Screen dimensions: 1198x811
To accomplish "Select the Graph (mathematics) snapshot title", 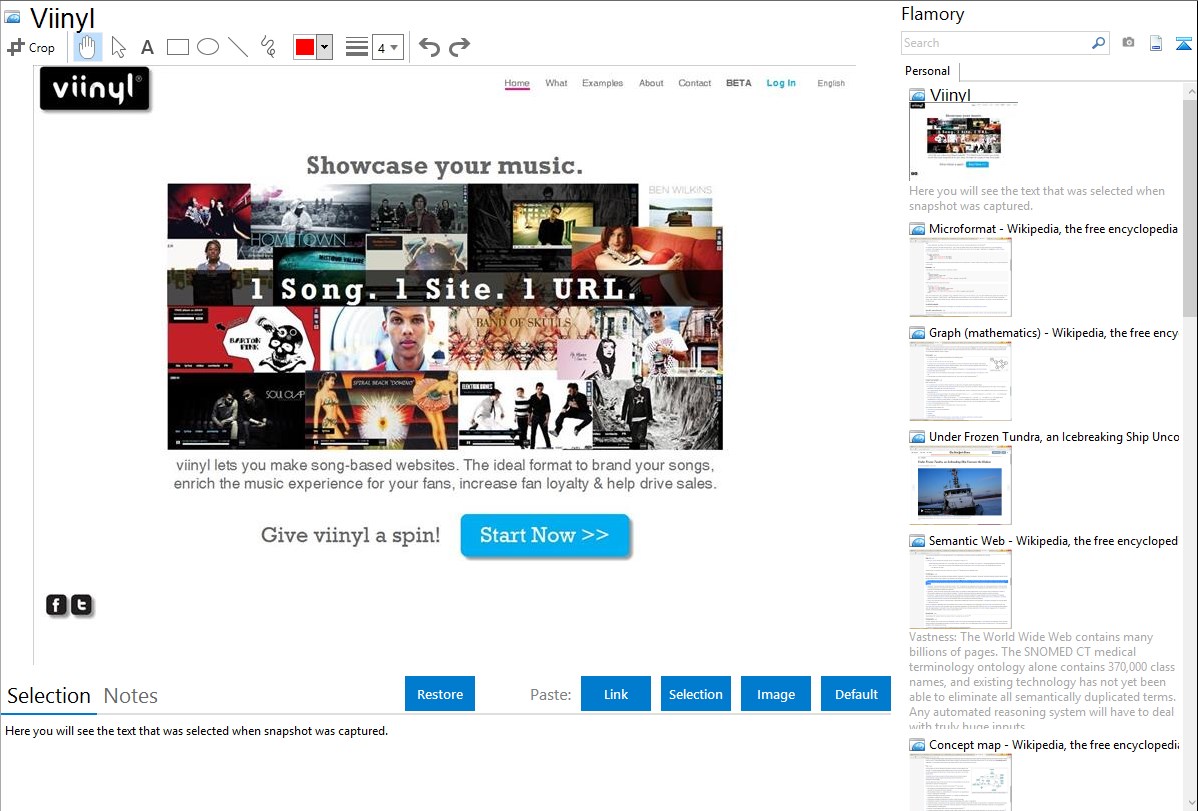I will click(1053, 333).
